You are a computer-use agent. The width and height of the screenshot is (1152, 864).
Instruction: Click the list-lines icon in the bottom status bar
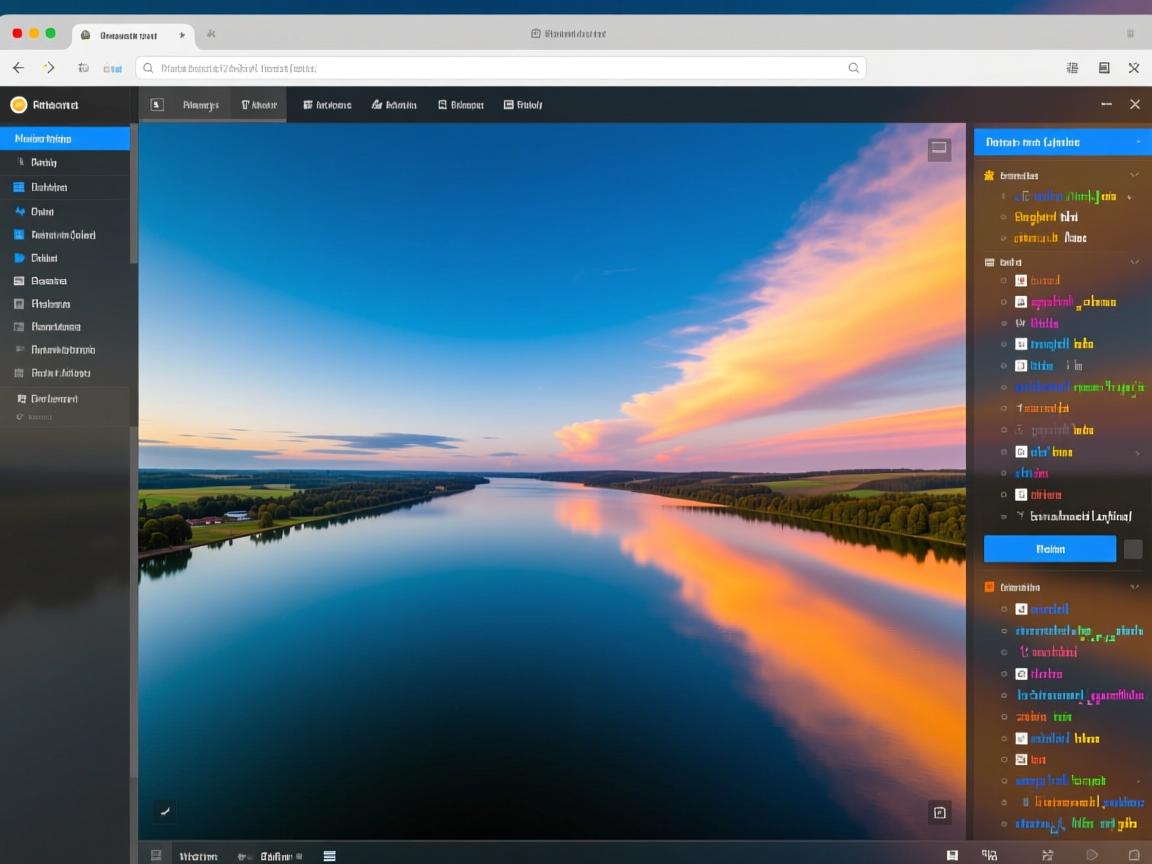(329, 856)
